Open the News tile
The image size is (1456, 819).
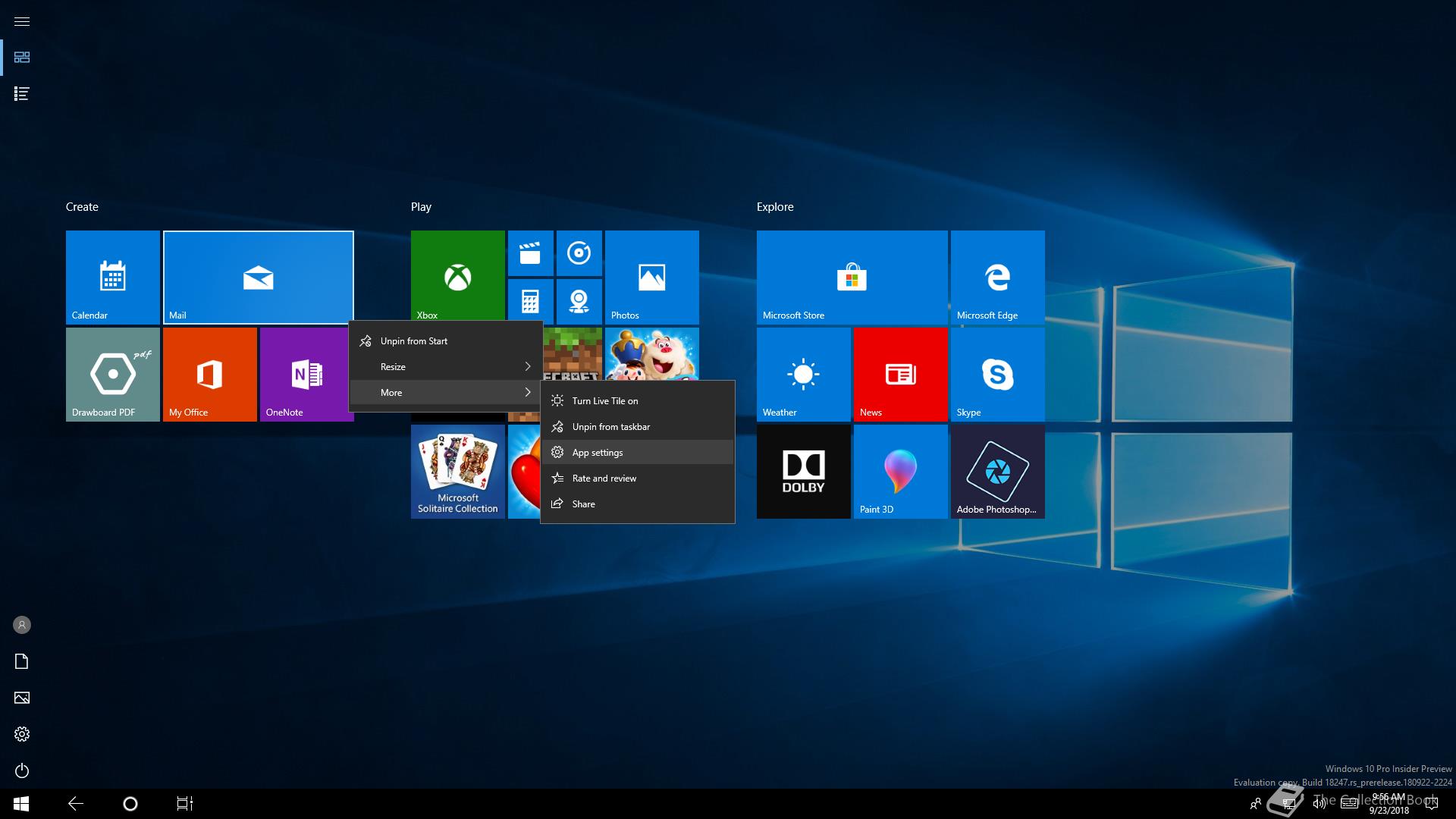tap(901, 375)
